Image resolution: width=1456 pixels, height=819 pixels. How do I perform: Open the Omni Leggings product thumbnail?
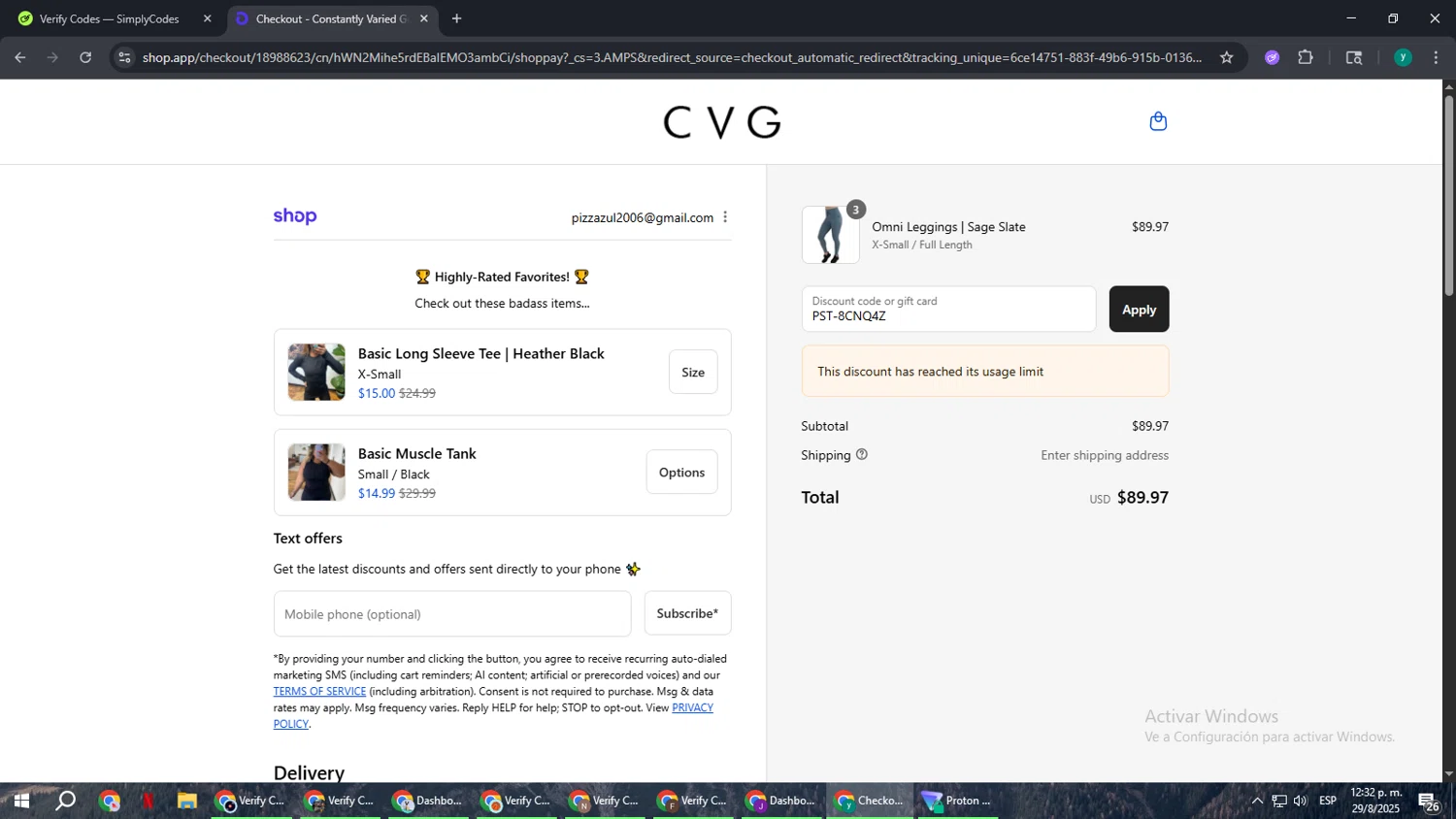click(830, 235)
